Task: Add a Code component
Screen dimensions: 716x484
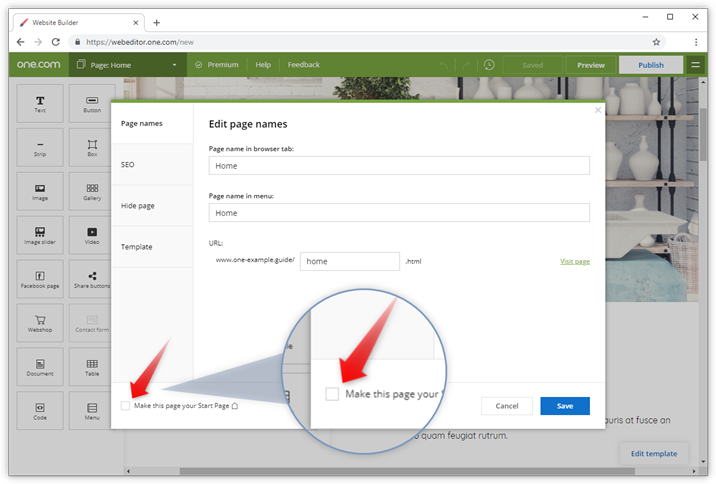Action: click(40, 411)
